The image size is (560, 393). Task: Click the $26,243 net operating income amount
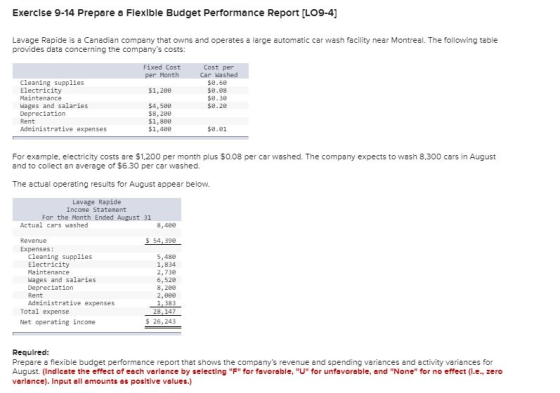pos(161,322)
